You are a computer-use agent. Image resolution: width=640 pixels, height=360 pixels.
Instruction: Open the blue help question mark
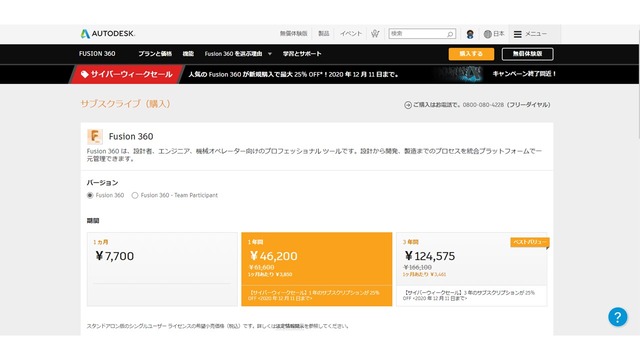point(618,317)
